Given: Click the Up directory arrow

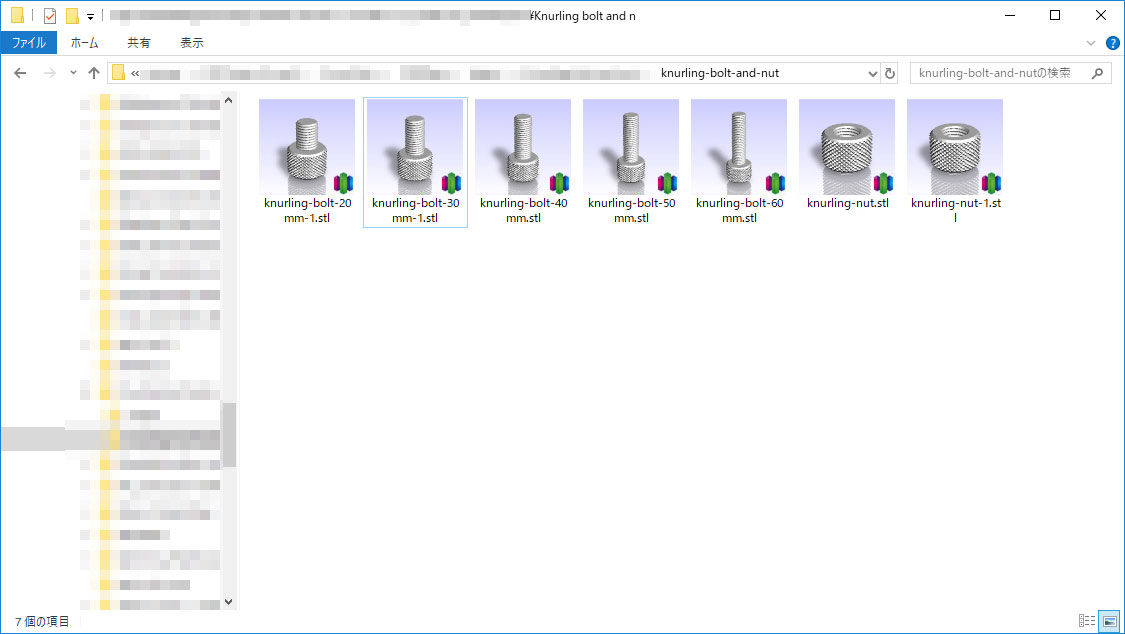Looking at the screenshot, I should tap(94, 73).
